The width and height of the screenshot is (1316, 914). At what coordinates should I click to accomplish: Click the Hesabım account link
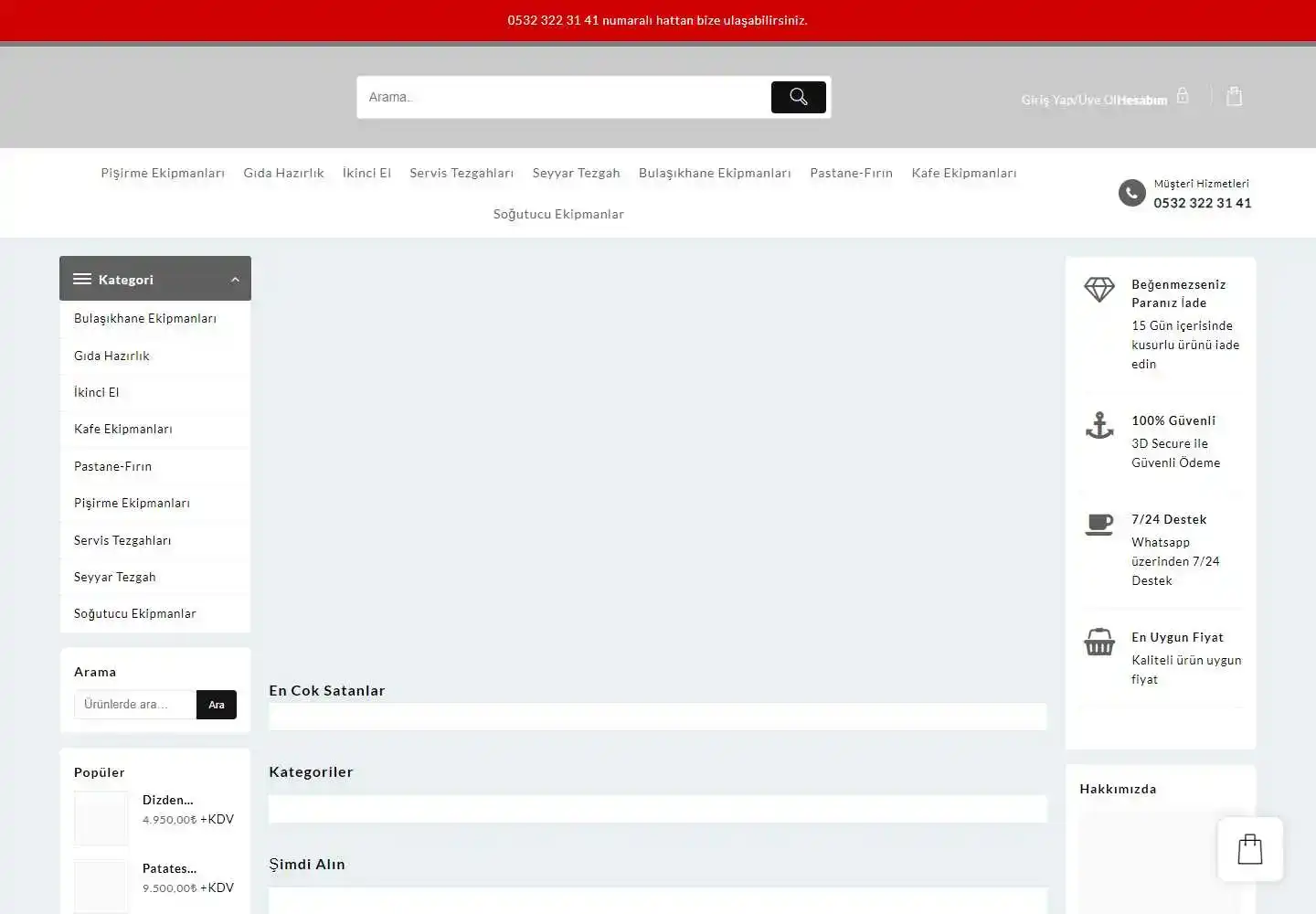[1142, 100]
